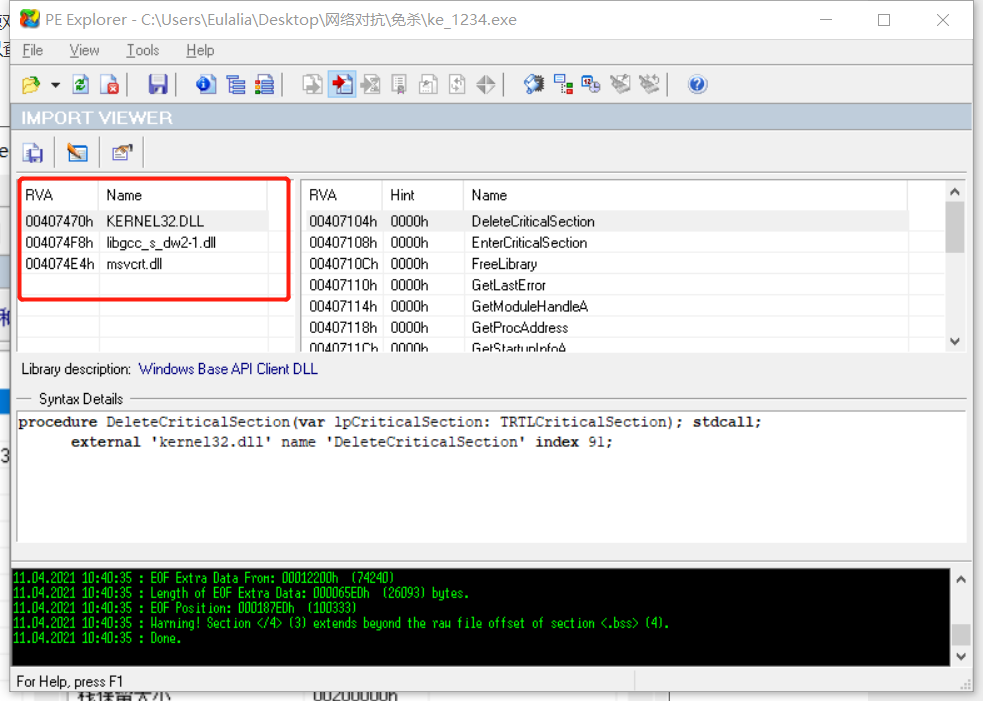The image size is (983, 701).
Task: Select the FreeLibrary function row
Action: tap(606, 264)
